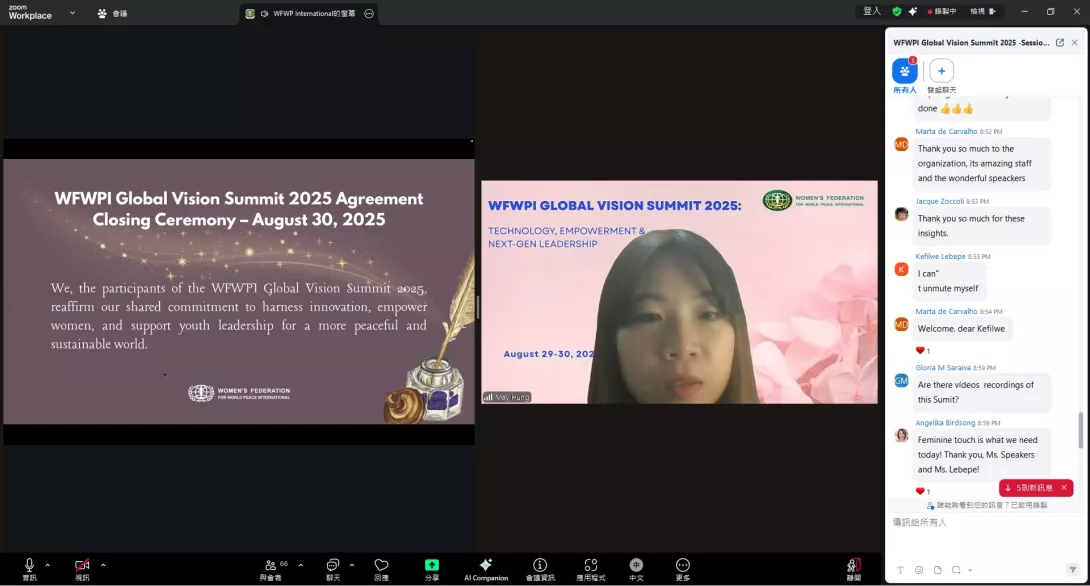Click the sender name Jacque Zoccoli
Screen dimensions: 1090x586
tap(939, 201)
